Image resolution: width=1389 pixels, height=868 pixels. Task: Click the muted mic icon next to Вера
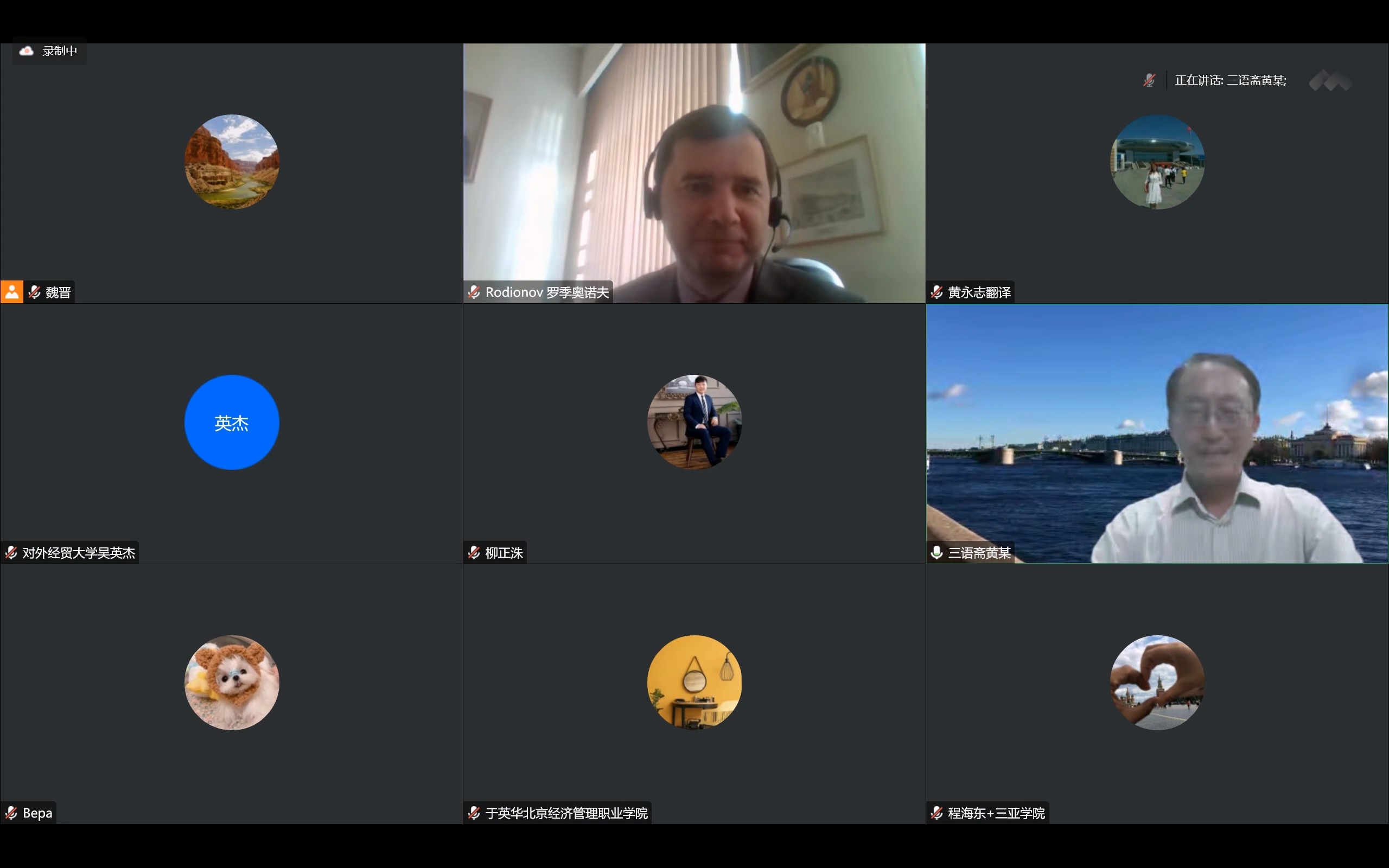(x=11, y=813)
